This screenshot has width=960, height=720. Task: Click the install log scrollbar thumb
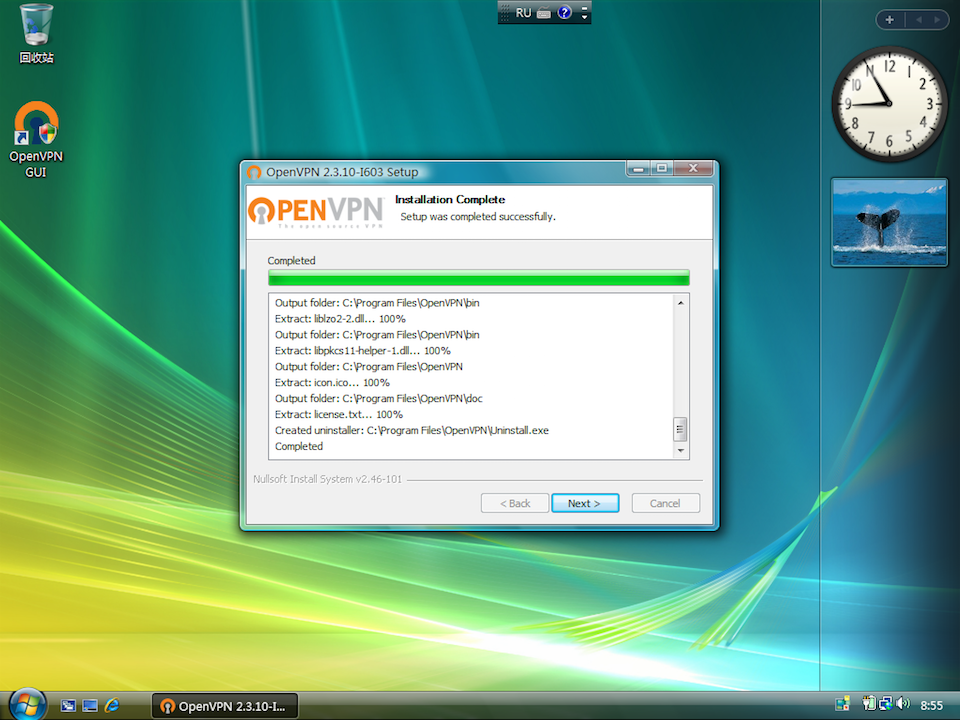(x=680, y=429)
